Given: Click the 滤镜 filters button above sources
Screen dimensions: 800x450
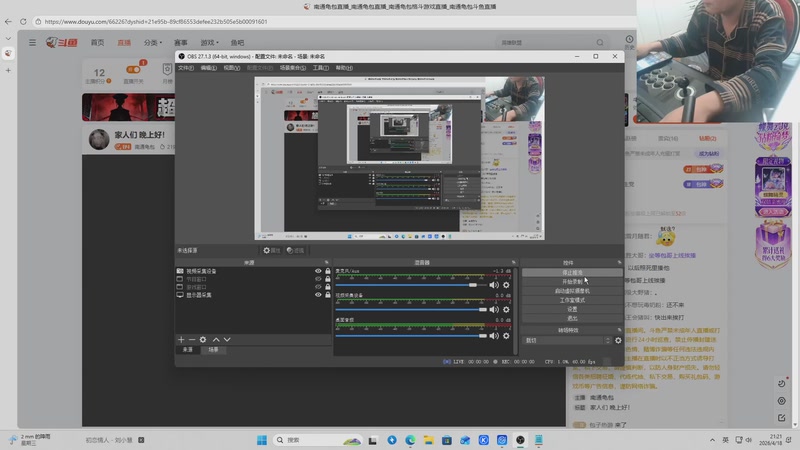Looking at the screenshot, I should point(295,251).
